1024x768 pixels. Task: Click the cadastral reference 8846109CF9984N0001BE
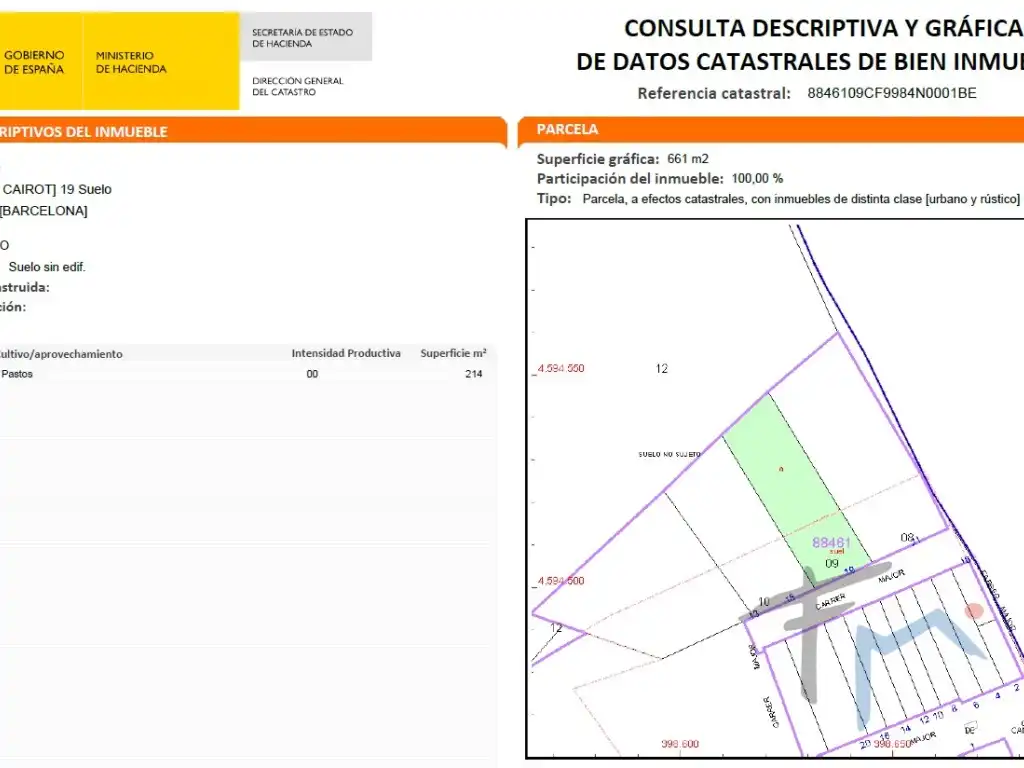coord(891,93)
